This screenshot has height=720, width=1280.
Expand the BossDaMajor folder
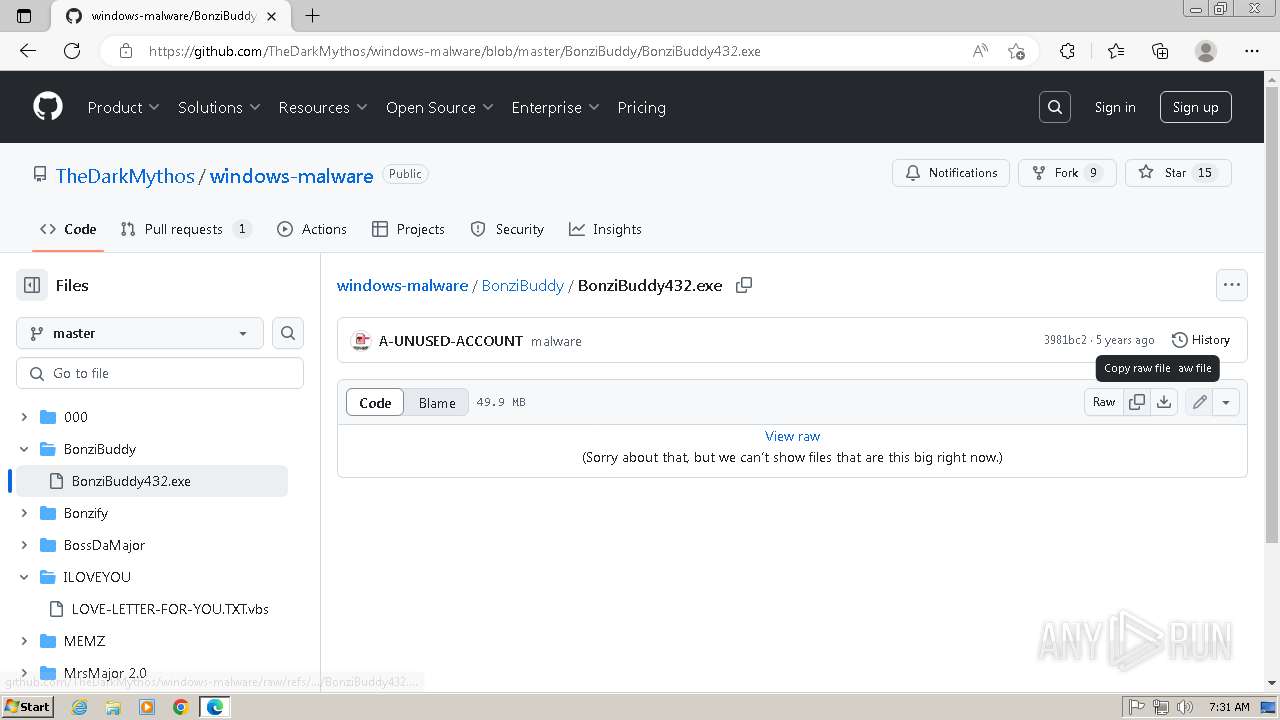coord(24,545)
